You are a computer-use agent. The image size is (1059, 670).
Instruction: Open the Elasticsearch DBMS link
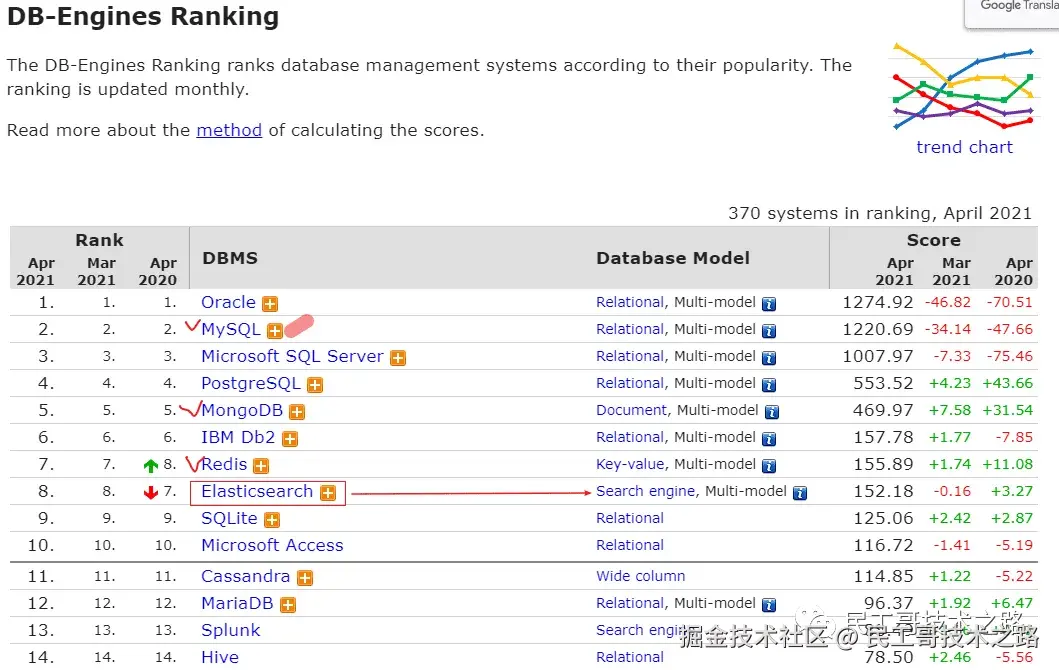pos(257,491)
